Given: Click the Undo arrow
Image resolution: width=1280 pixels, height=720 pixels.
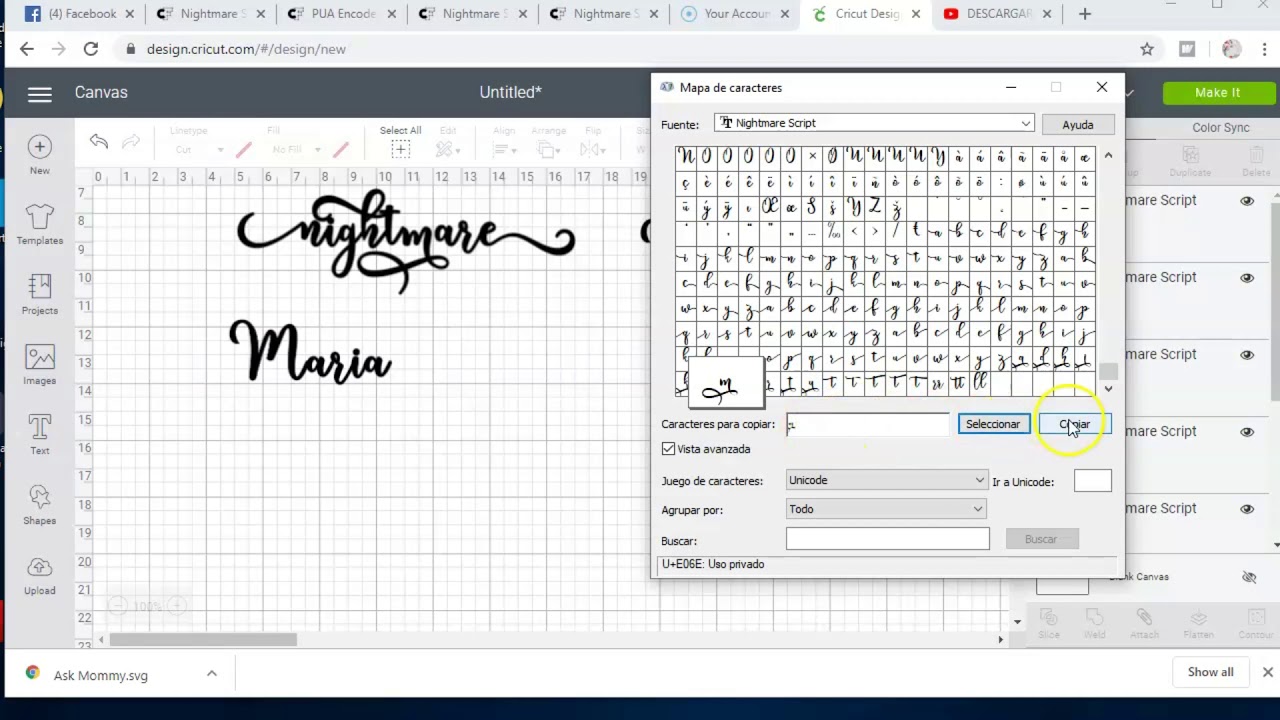Looking at the screenshot, I should click(x=98, y=142).
